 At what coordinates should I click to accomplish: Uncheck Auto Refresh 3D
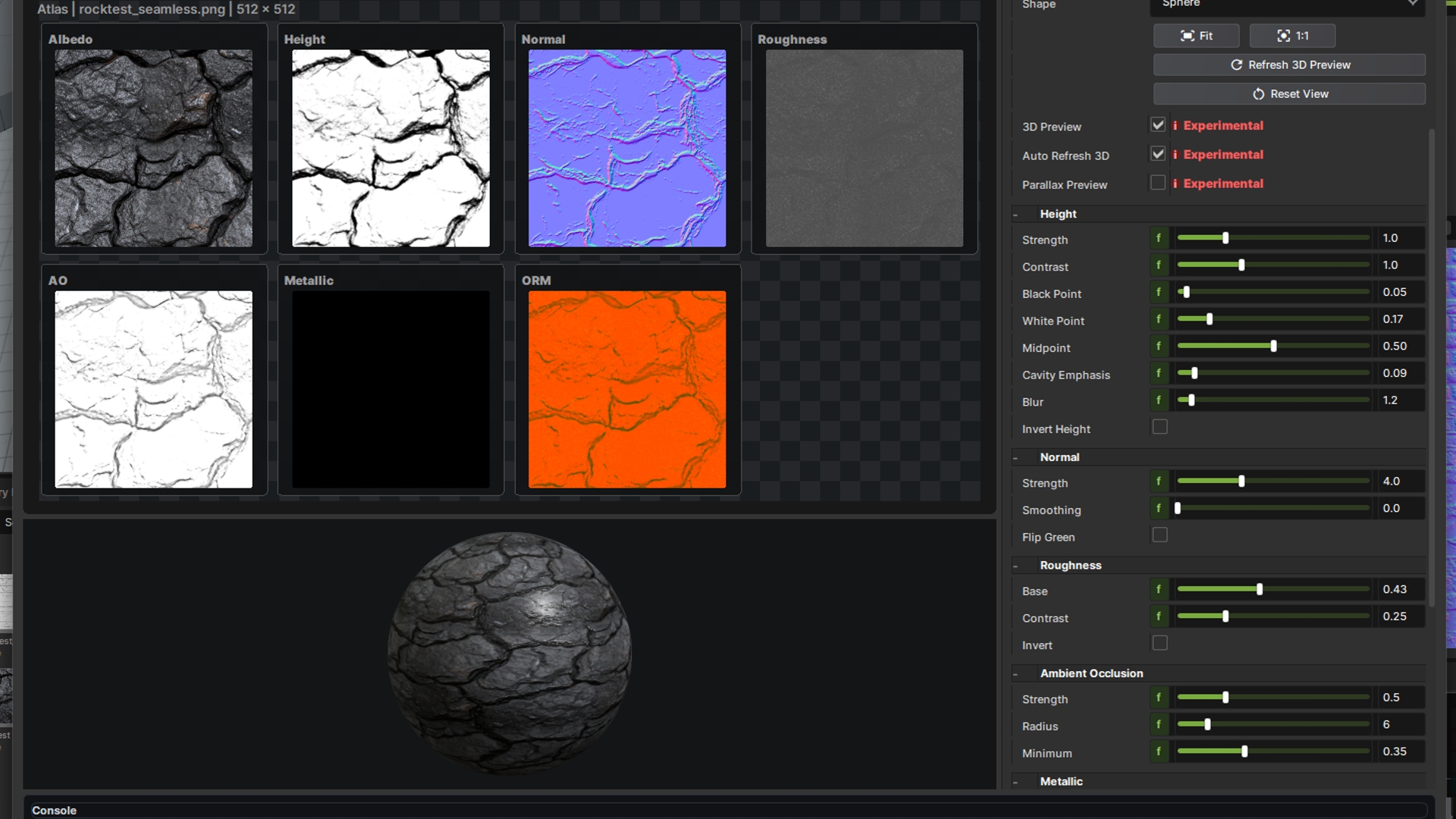[x=1158, y=154]
